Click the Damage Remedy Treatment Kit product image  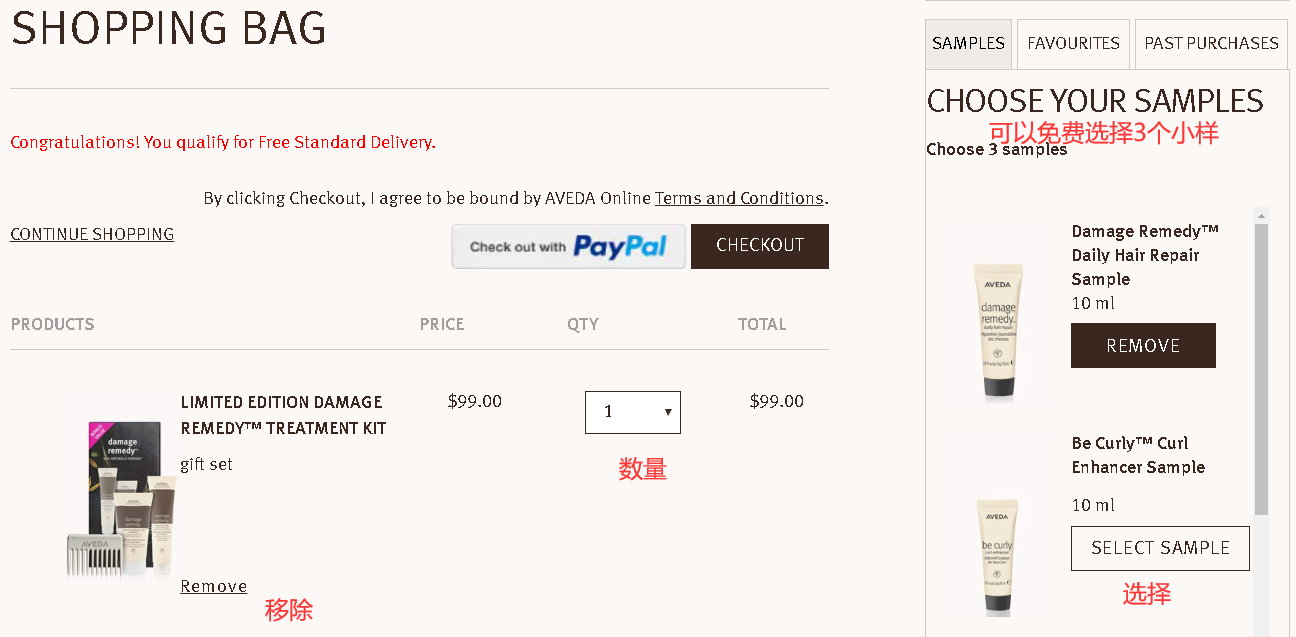pos(122,500)
